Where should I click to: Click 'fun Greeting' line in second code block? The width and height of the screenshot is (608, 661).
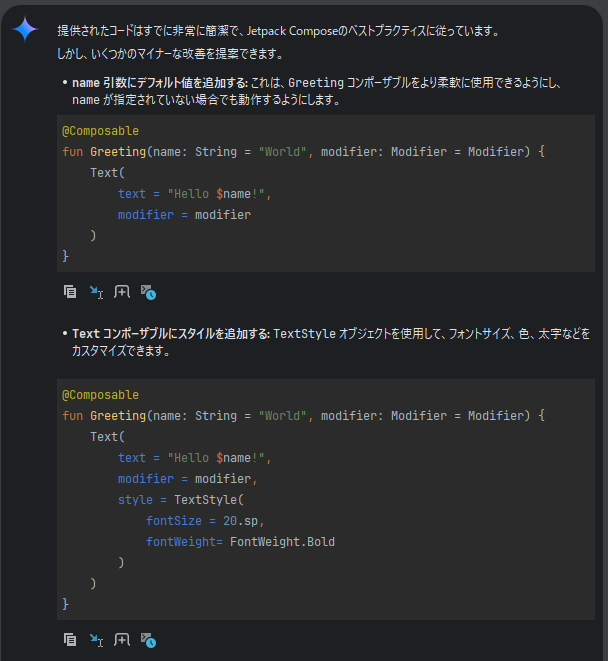[302, 416]
